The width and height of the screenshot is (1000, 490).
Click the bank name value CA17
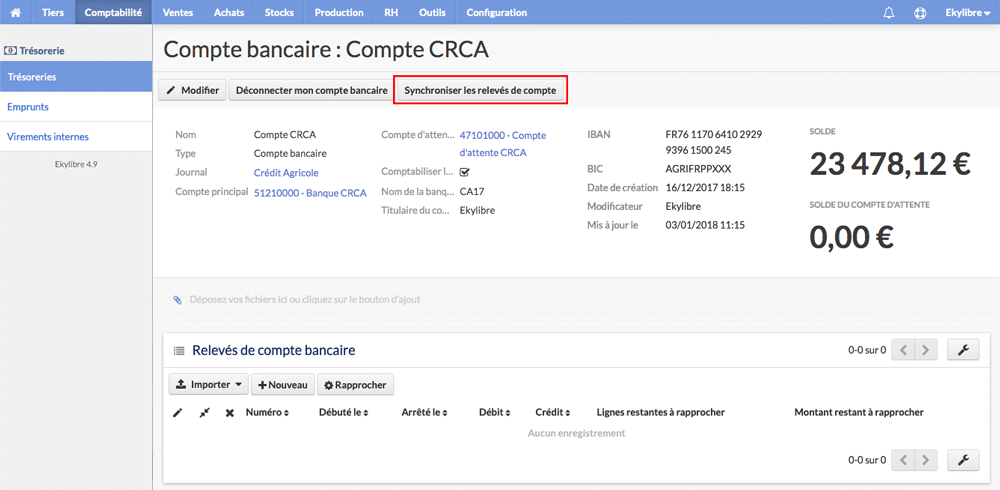[472, 191]
